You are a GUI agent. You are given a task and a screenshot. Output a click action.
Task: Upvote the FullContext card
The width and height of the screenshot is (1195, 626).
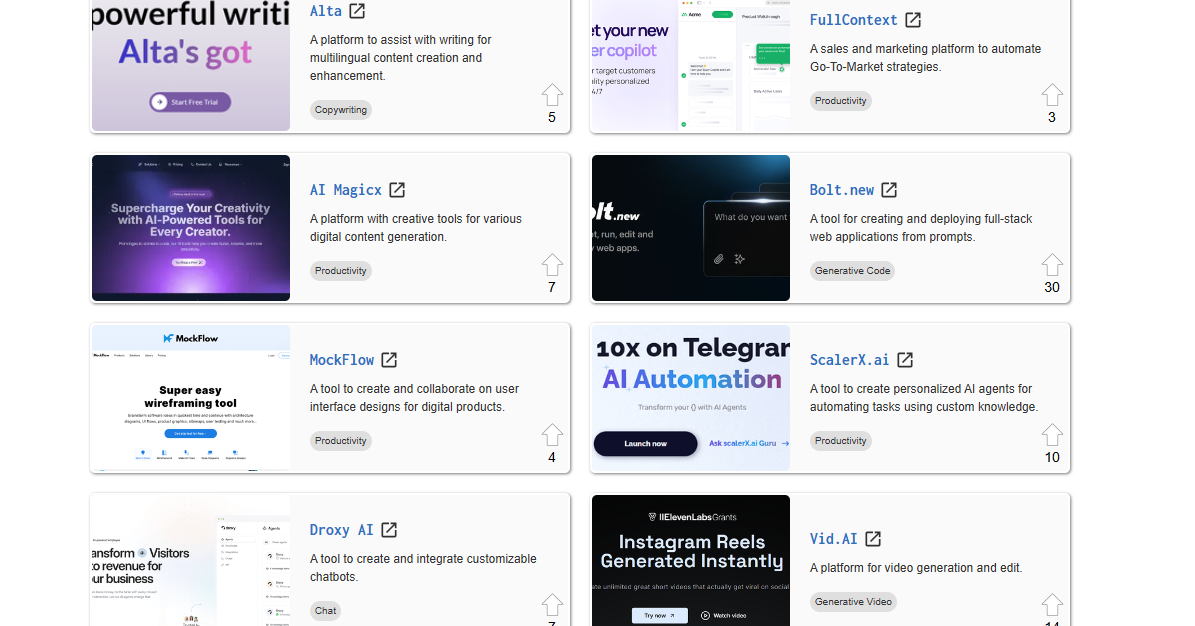point(1052,95)
